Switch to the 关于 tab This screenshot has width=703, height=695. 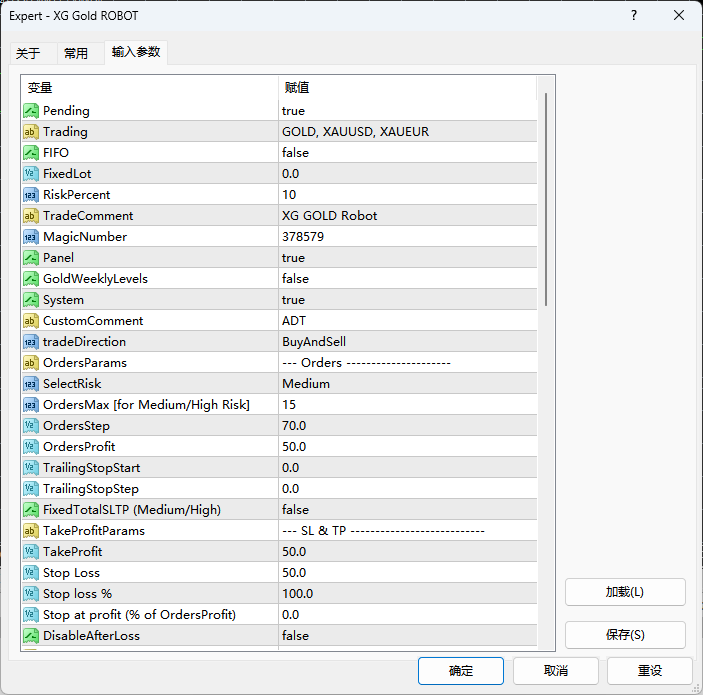[x=29, y=54]
